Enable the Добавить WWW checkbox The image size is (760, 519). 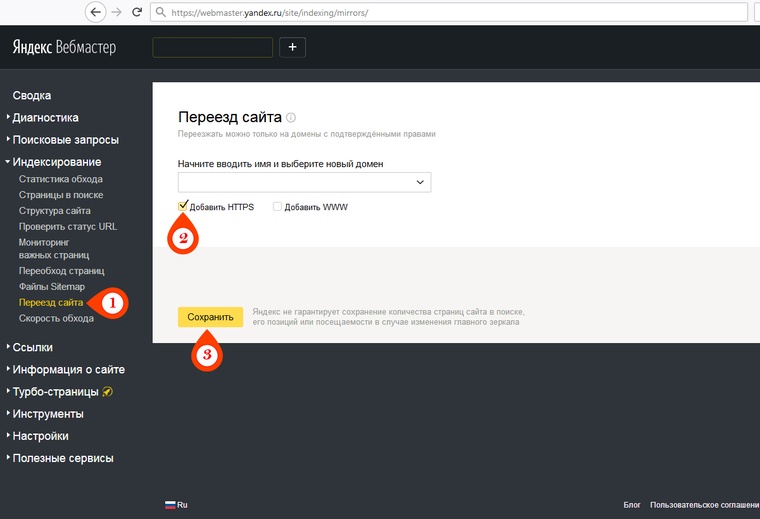point(278,207)
